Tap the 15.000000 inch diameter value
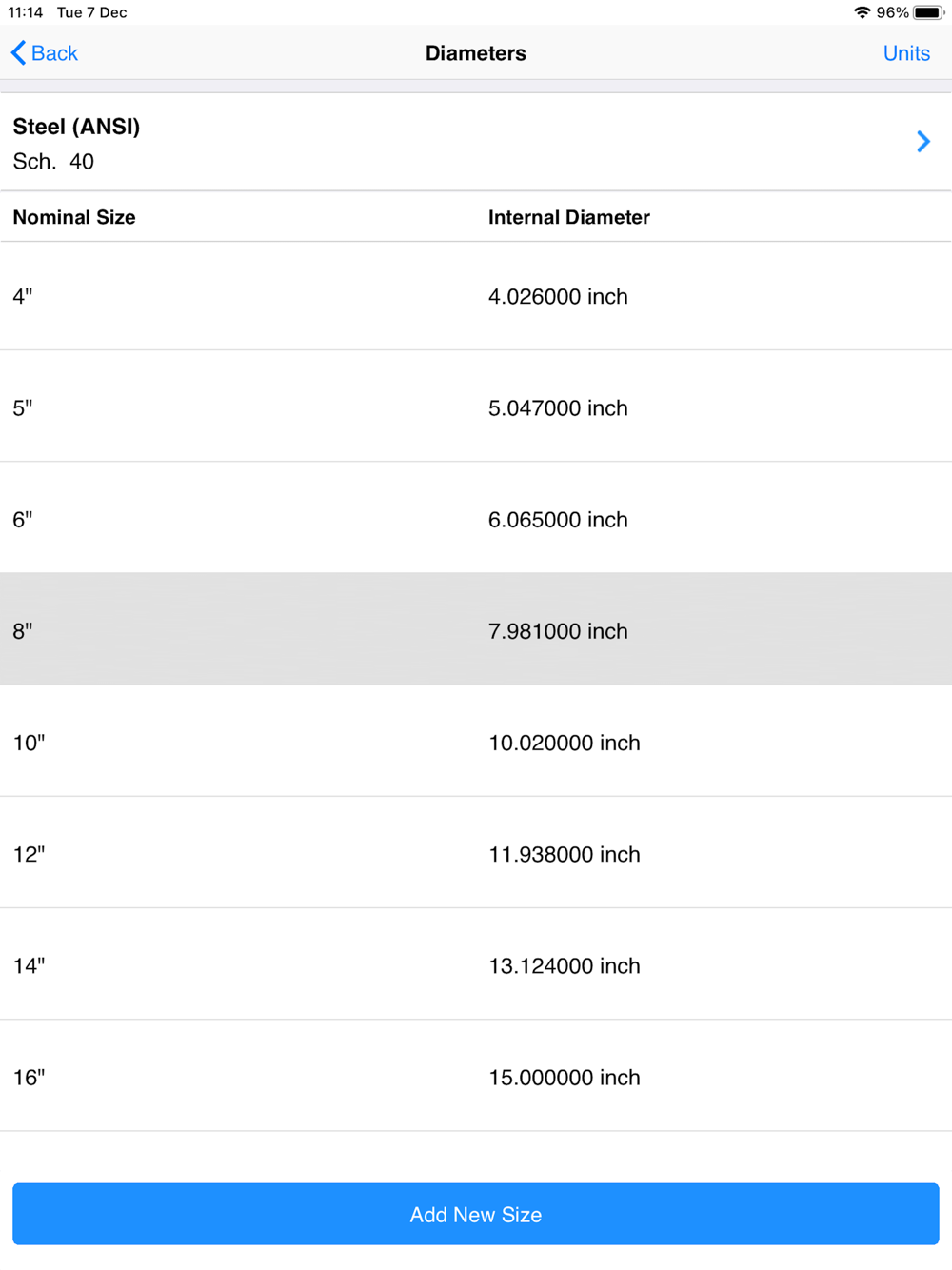Screen dimensions: 952x1270 564,1077
